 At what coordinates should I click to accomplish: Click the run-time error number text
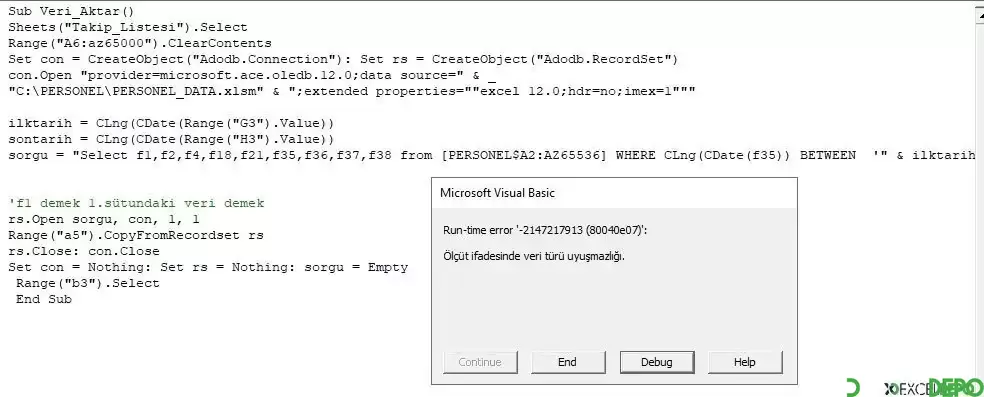545,230
